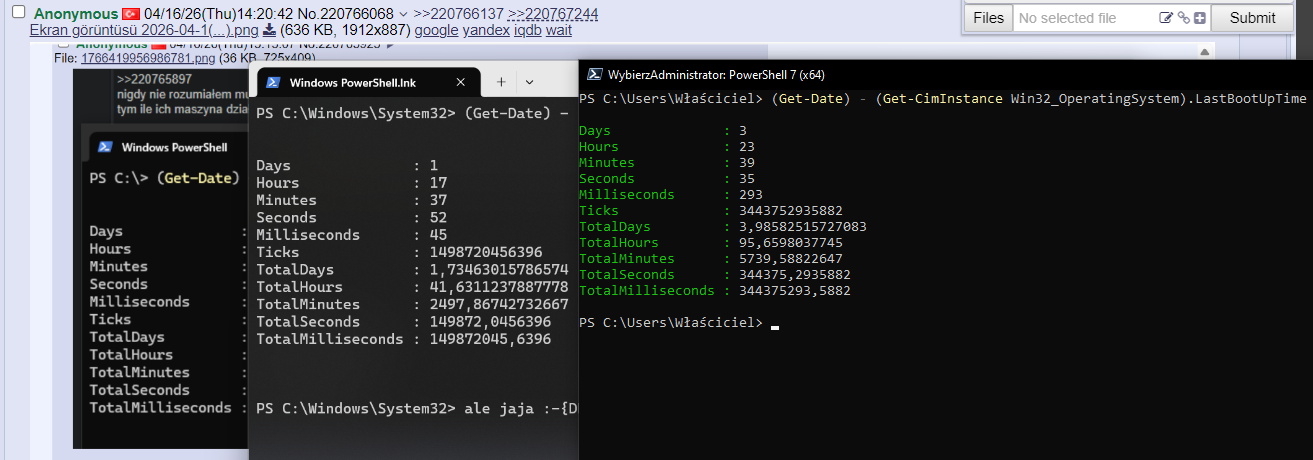
Task: Click the Turkish flag next to Anonymous
Action: (x=131, y=14)
